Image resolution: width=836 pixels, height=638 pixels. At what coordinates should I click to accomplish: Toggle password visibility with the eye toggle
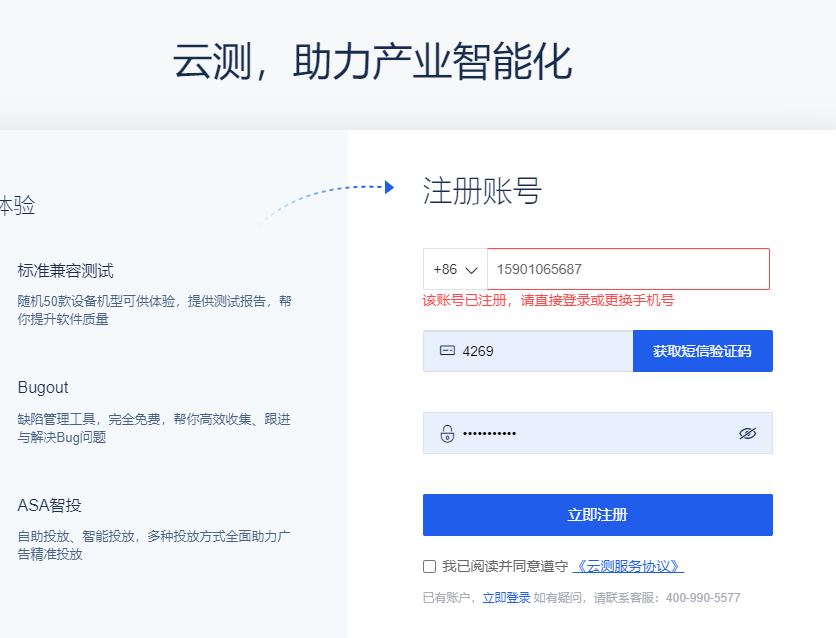coord(747,433)
